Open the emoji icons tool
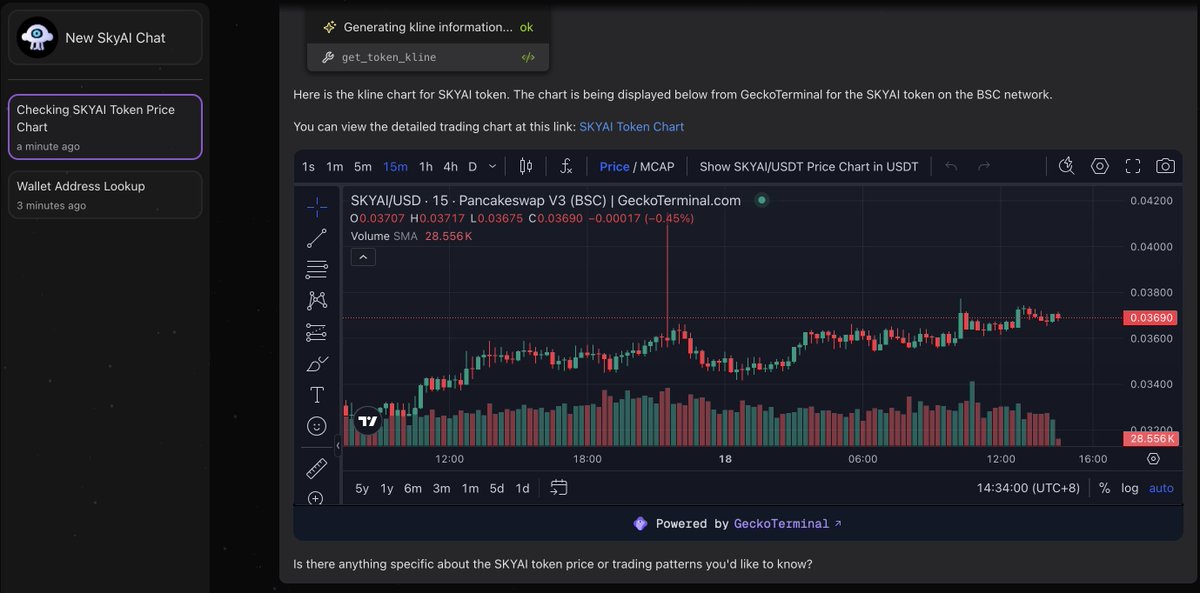The height and width of the screenshot is (593, 1200). 316,426
